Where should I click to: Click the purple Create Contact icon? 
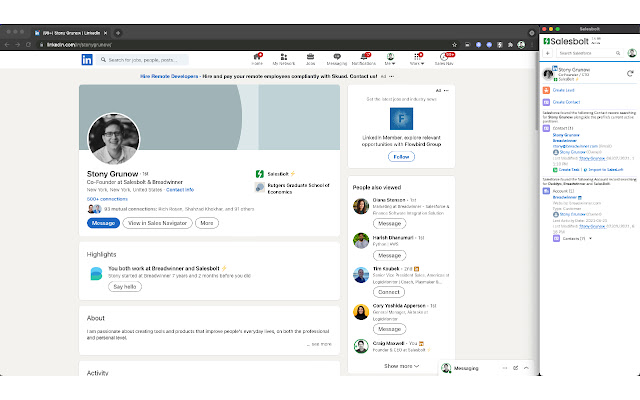(546, 102)
